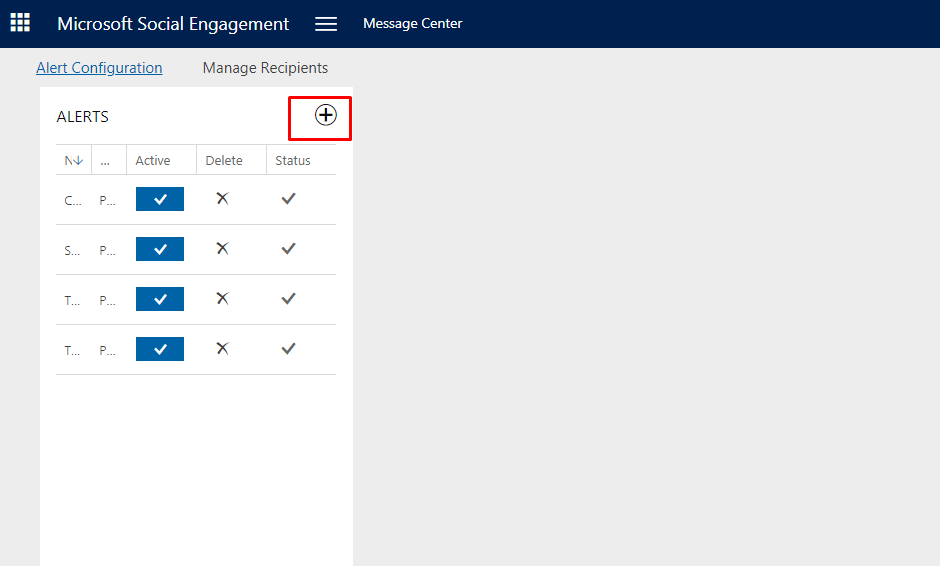
Task: Open the app launcher grid icon
Action: pyautogui.click(x=20, y=23)
